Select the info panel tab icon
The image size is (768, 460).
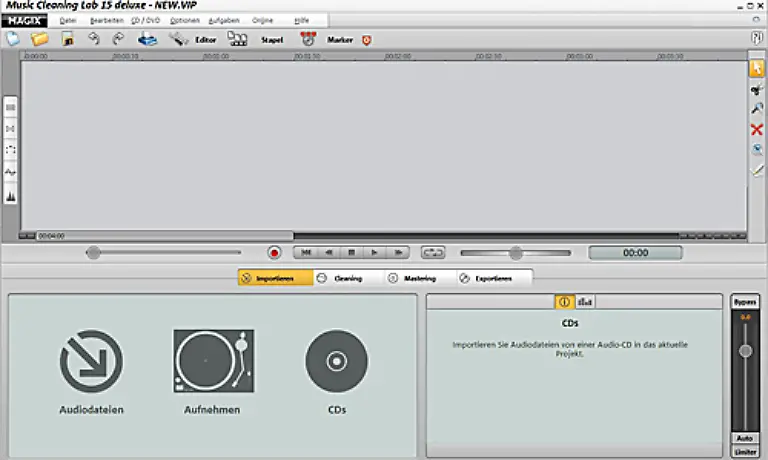[564, 302]
